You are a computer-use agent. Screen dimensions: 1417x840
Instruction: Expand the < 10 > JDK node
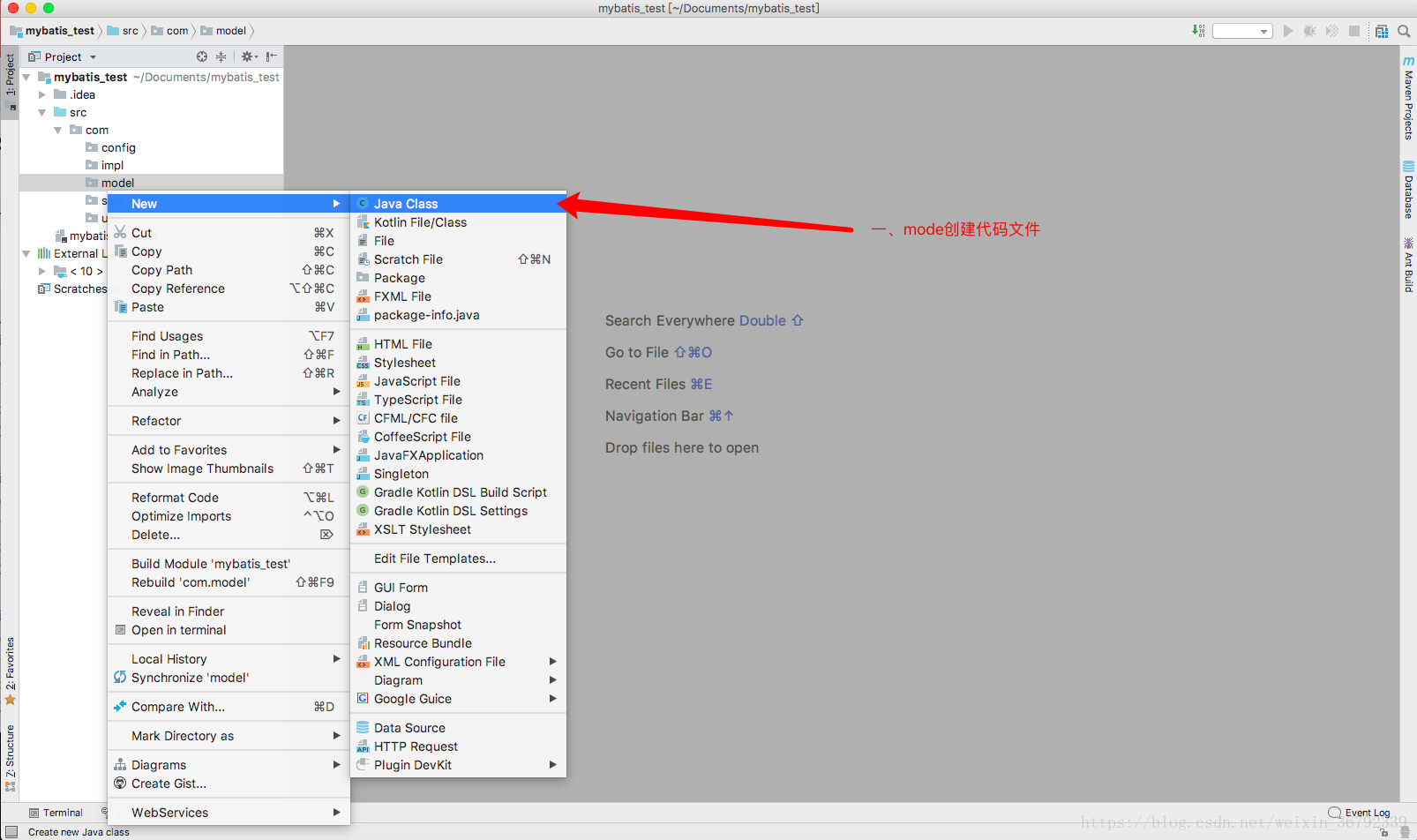(41, 272)
